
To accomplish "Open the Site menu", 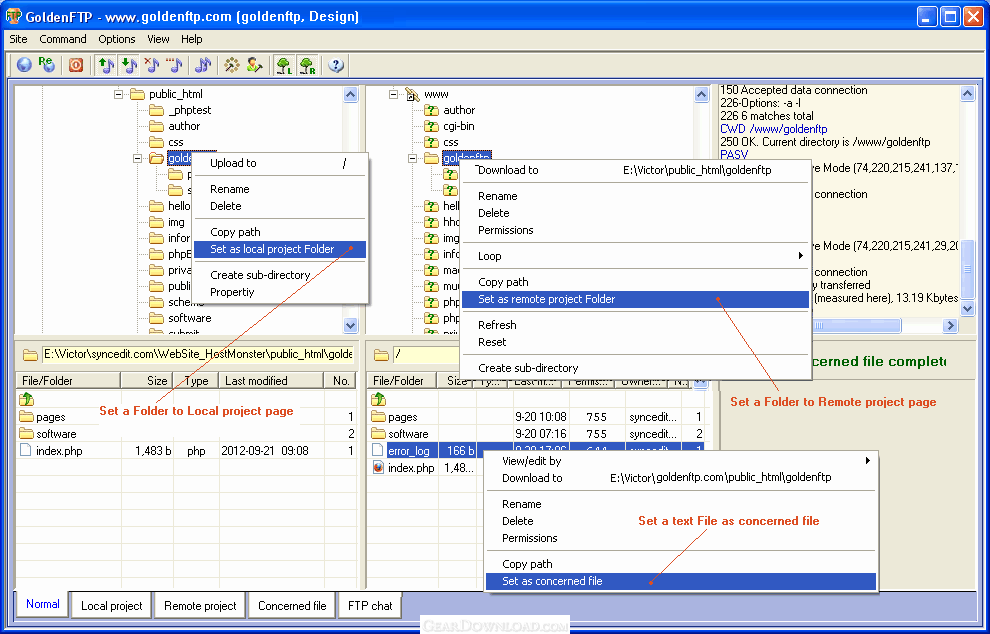I will point(18,39).
